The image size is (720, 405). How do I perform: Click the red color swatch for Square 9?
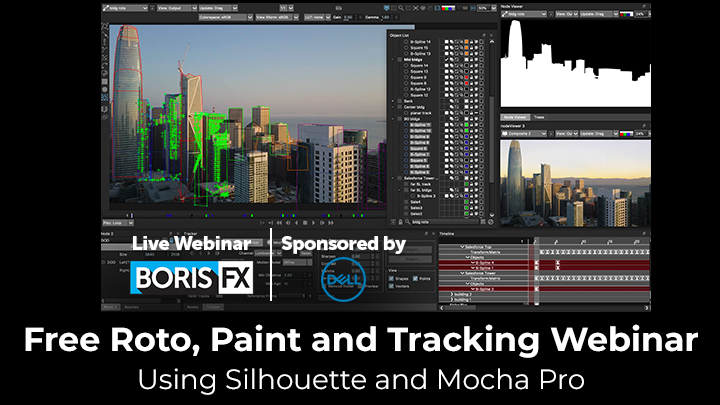click(466, 78)
